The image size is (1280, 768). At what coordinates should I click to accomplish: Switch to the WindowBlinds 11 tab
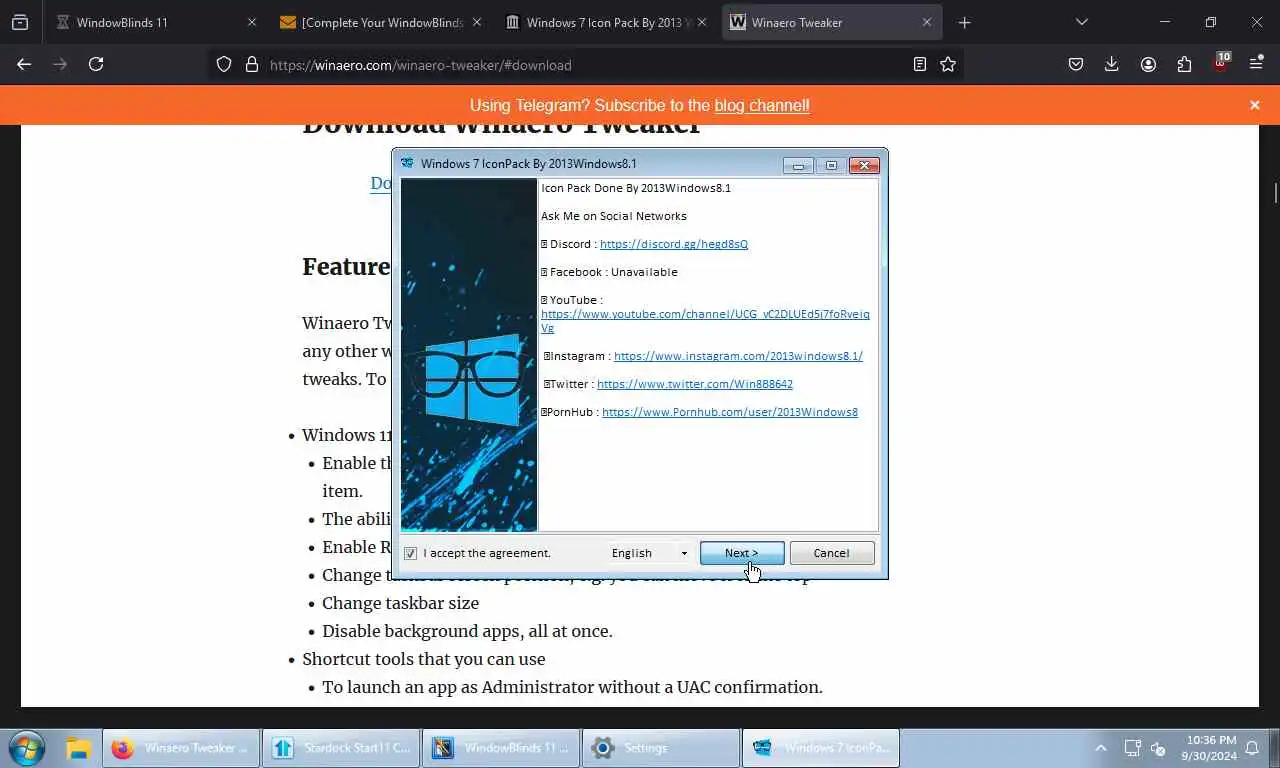click(x=150, y=22)
